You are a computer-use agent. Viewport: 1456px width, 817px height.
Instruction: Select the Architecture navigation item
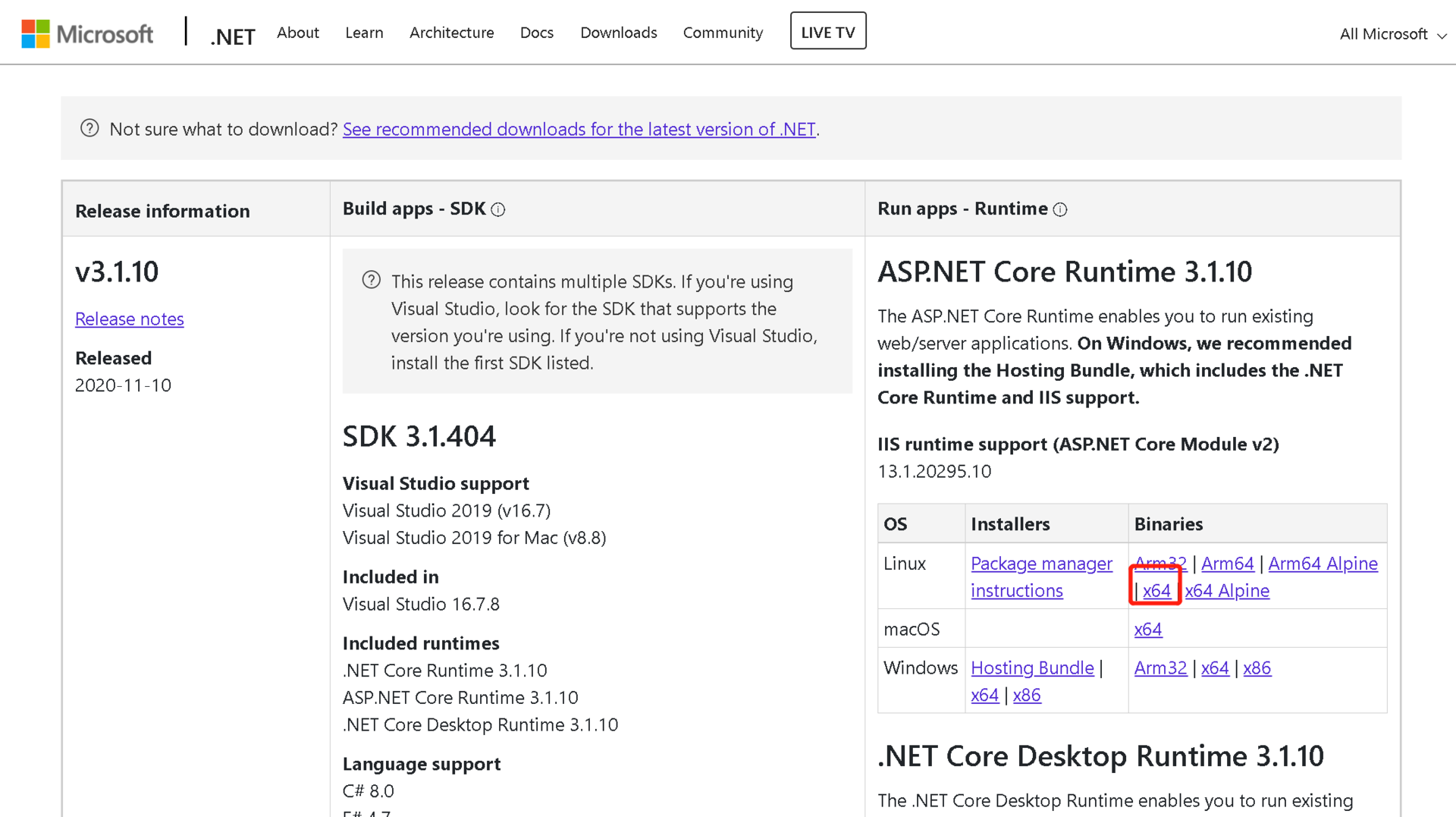pos(452,33)
